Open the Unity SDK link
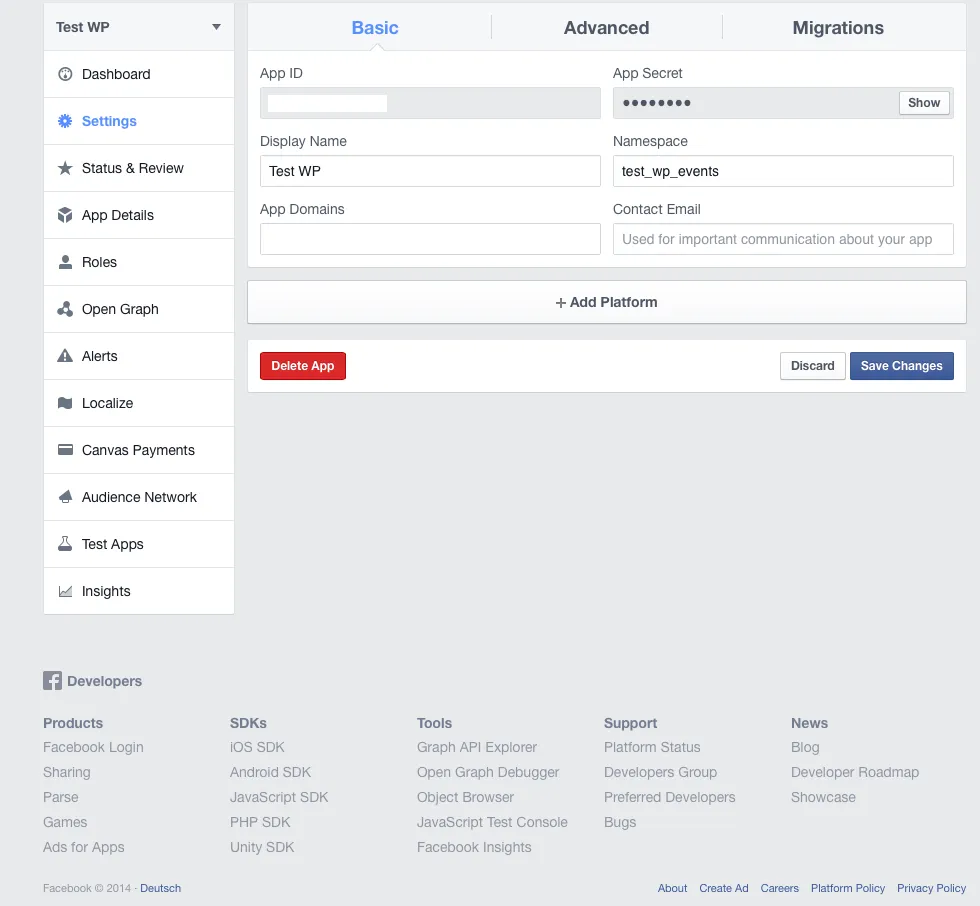980x906 pixels. click(262, 847)
